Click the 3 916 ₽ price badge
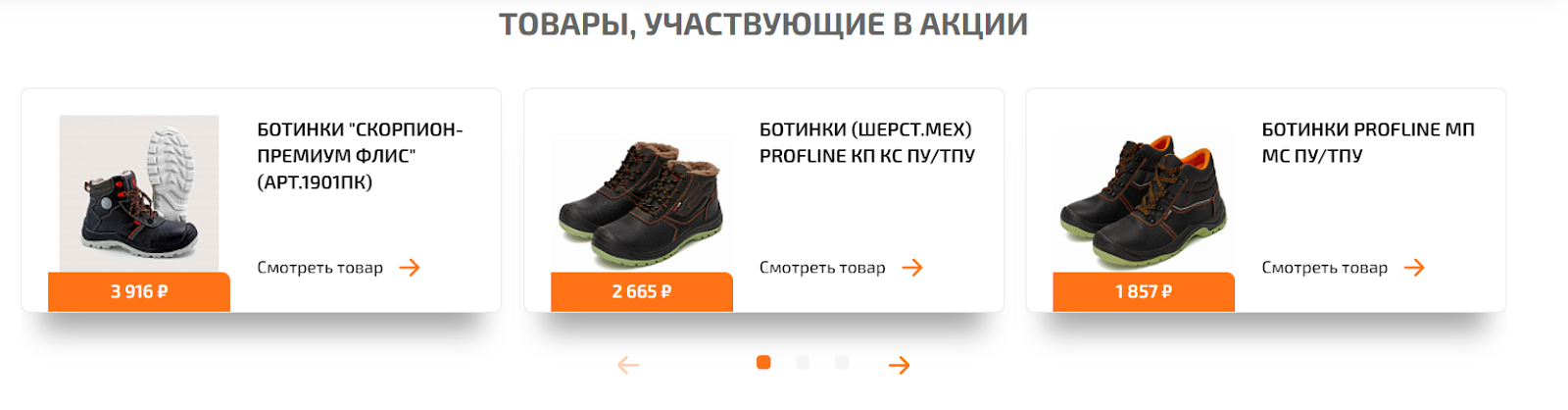 pos(139,292)
